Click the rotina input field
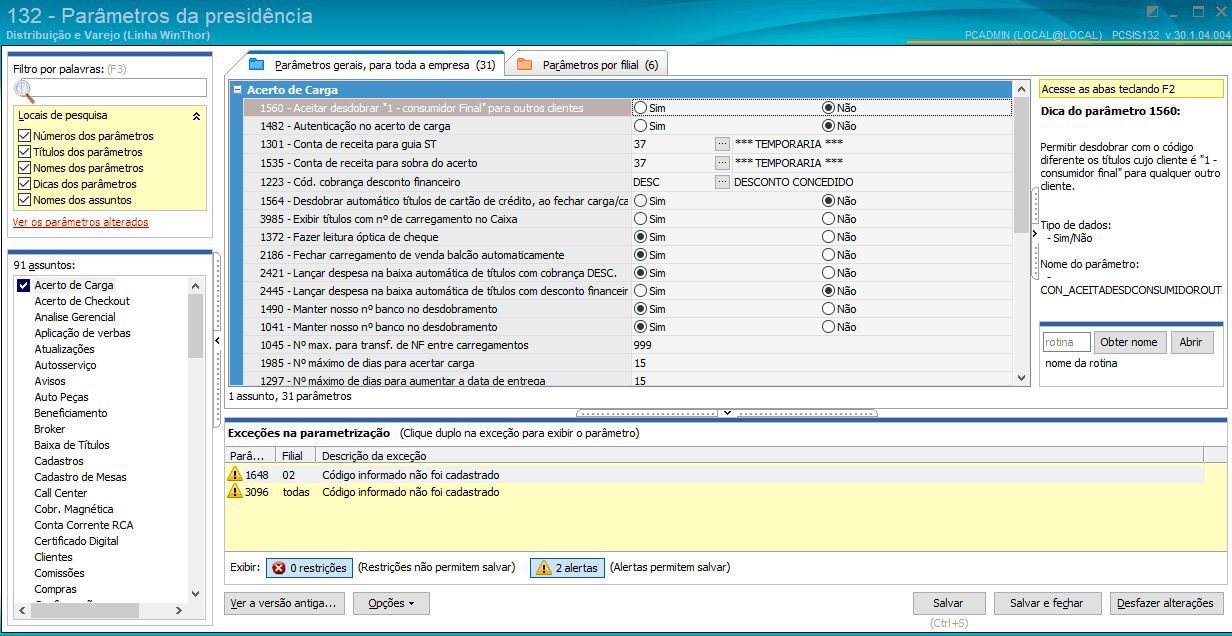The width and height of the screenshot is (1232, 636). 1066,342
